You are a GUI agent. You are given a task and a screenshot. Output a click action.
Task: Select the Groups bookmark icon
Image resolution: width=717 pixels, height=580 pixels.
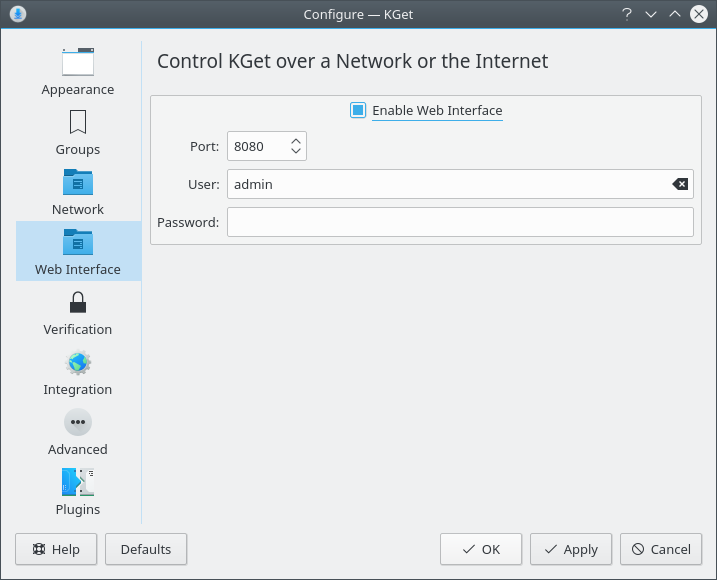77,122
